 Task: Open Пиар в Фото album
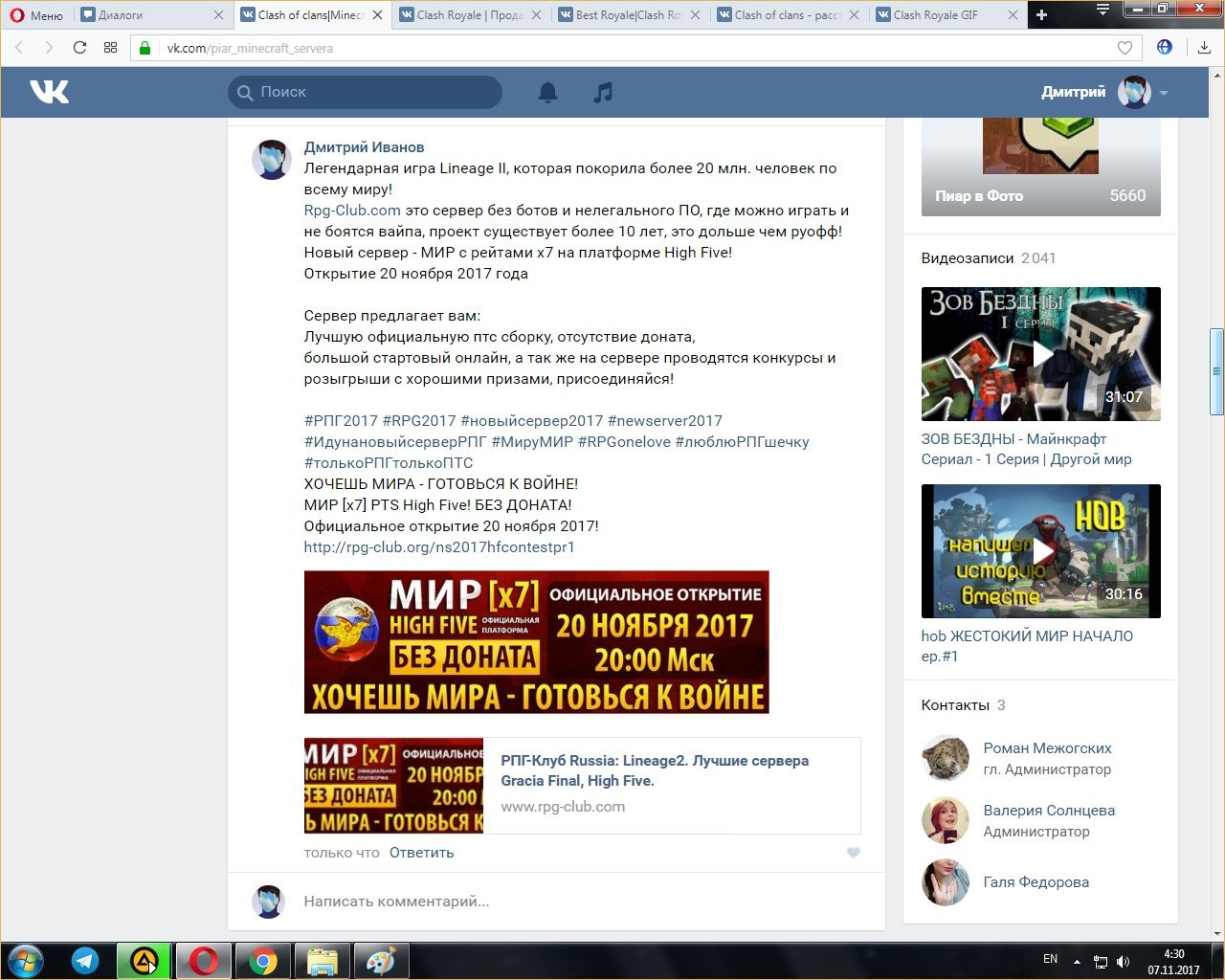coord(1040,168)
